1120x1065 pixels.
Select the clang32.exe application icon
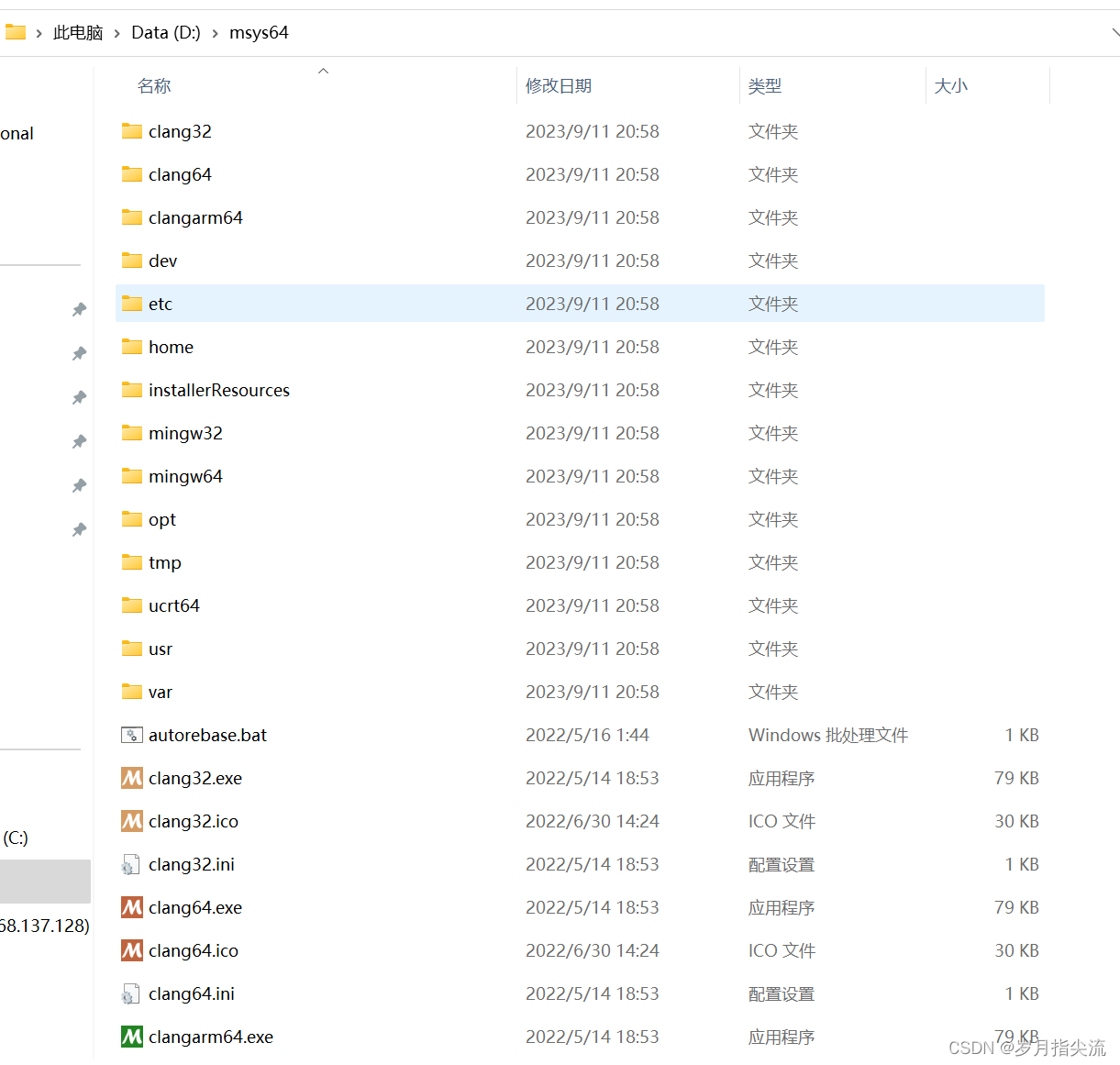coord(131,778)
